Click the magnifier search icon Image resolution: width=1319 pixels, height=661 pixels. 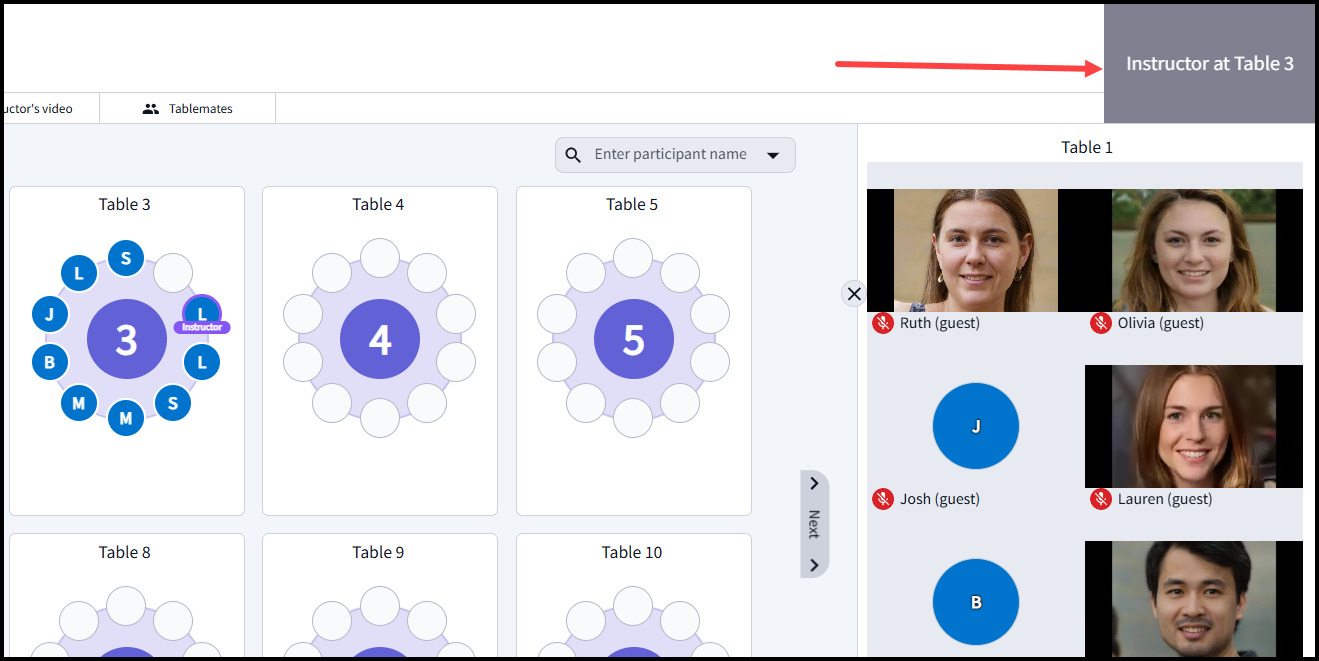tap(573, 155)
